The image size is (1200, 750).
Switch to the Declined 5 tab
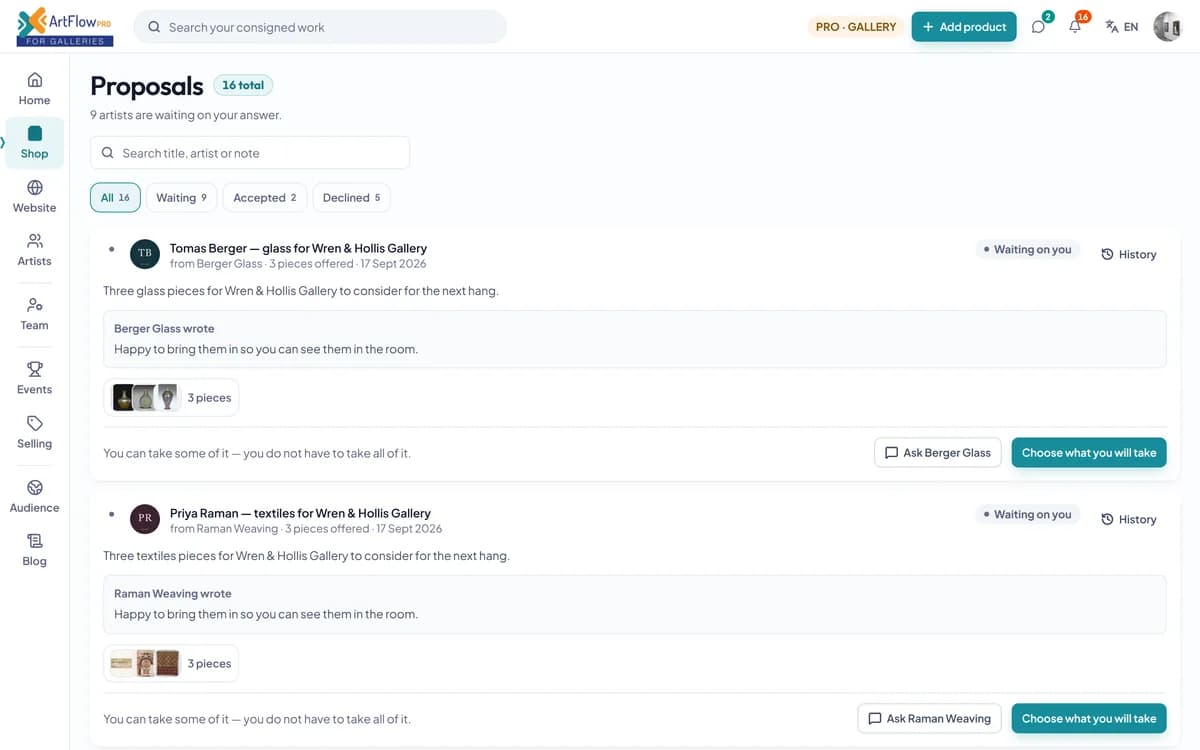point(351,198)
